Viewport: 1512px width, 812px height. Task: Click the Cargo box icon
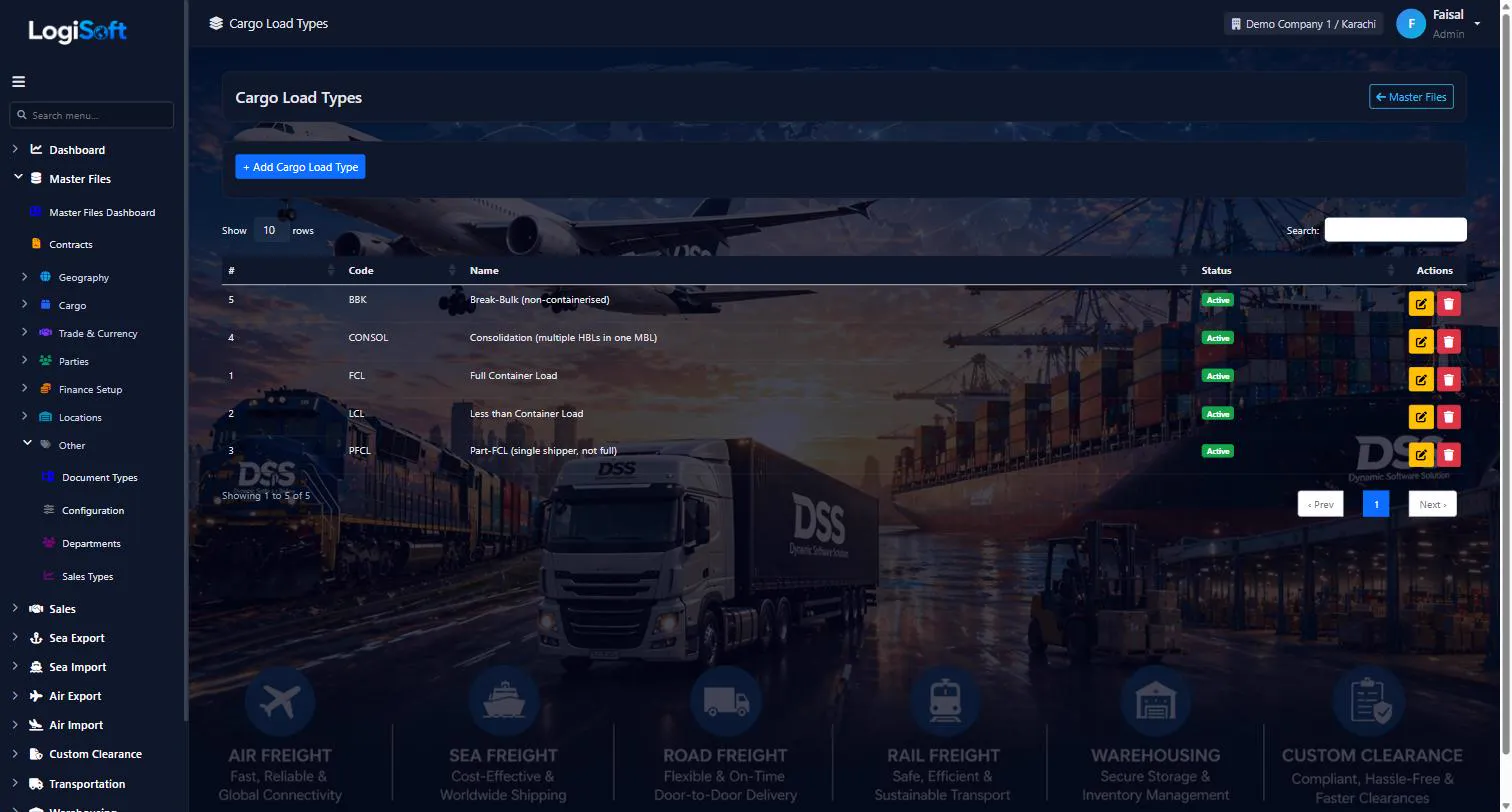[x=45, y=305]
